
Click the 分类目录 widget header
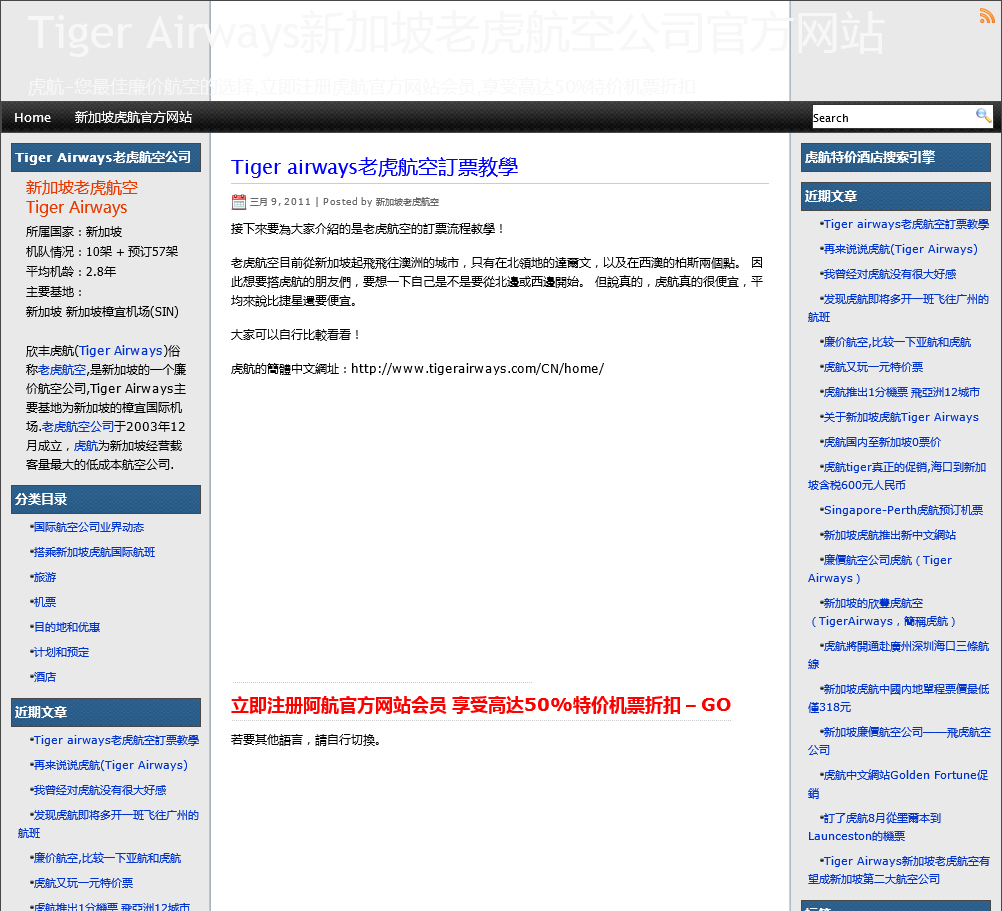(x=106, y=499)
